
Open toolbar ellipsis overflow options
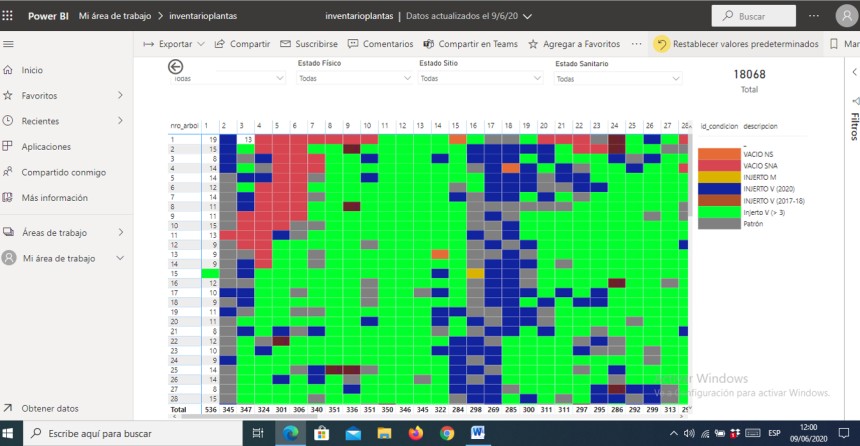(x=636, y=44)
